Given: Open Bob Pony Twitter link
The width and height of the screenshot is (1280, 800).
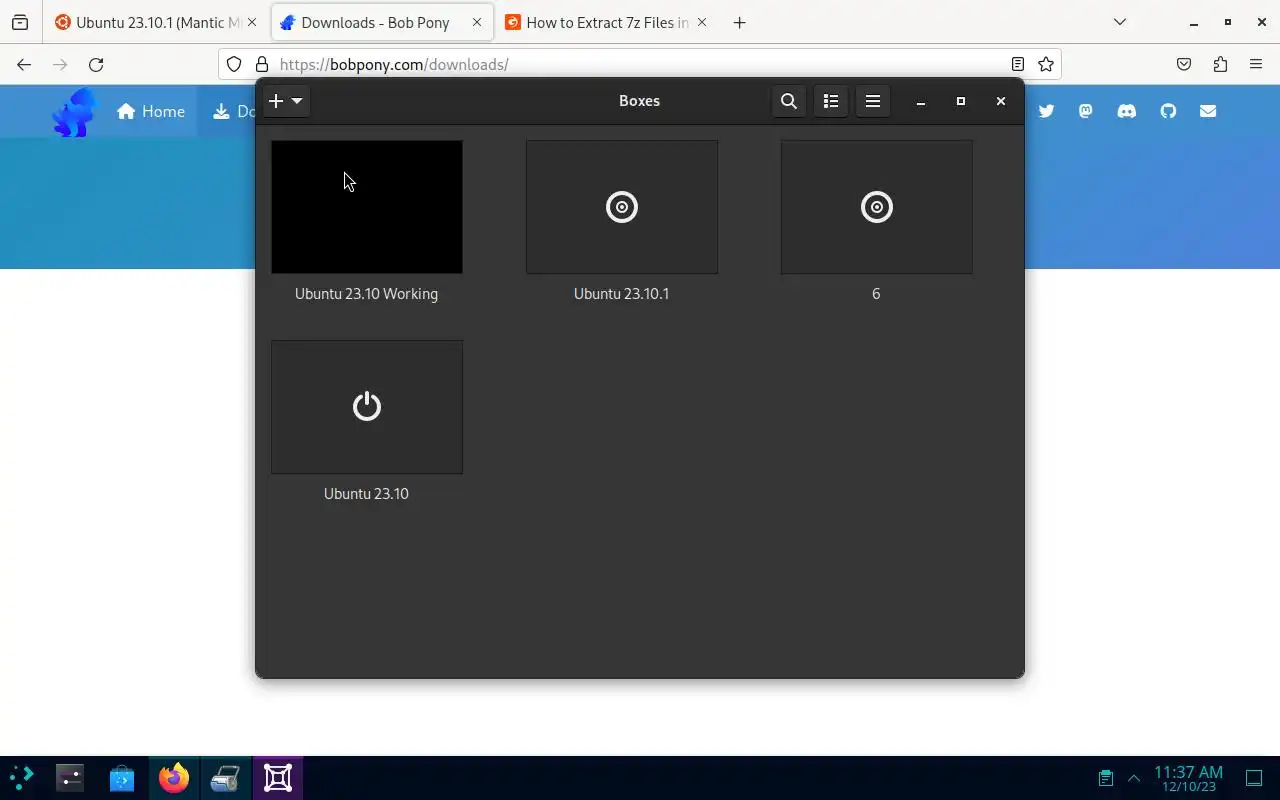Looking at the screenshot, I should pos(1046,111).
